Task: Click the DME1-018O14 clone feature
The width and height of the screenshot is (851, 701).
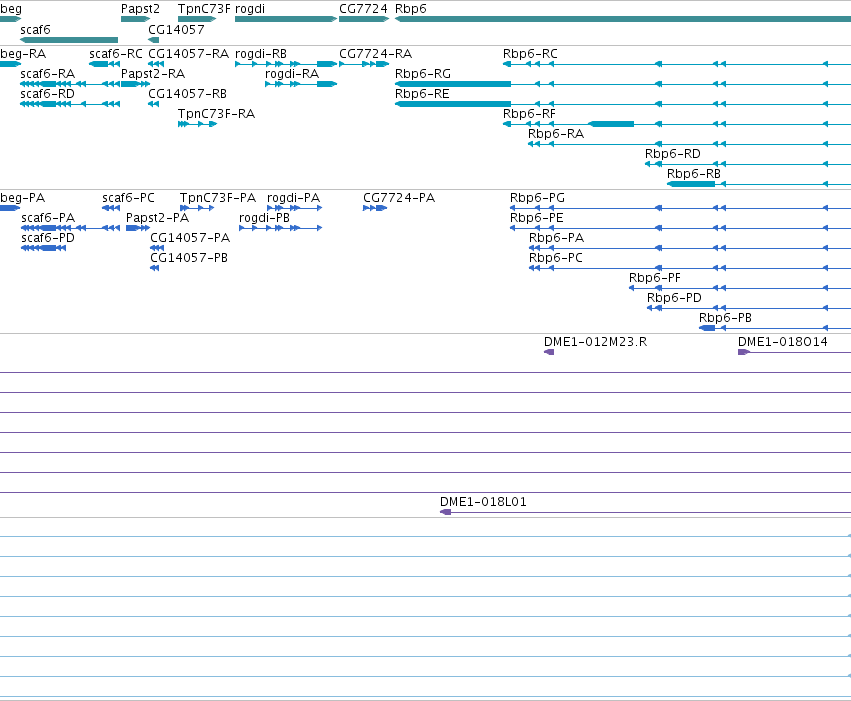Action: (795, 352)
